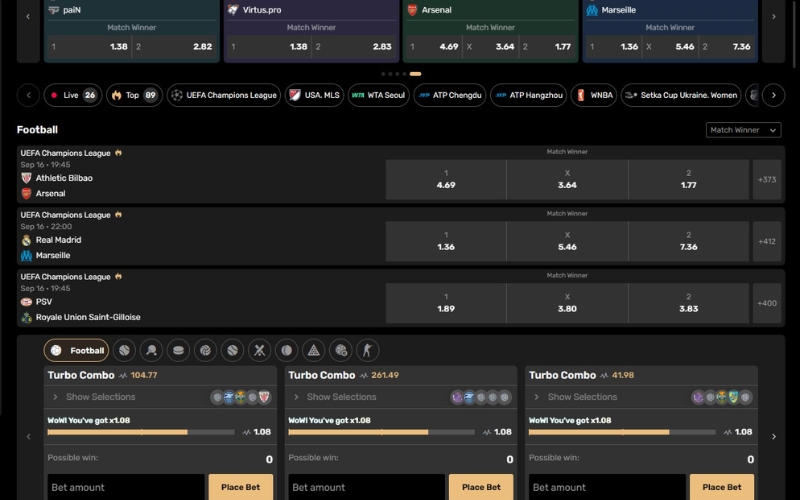Go to next featured match cards
Viewport: 800px width, 500px height.
coord(773,17)
